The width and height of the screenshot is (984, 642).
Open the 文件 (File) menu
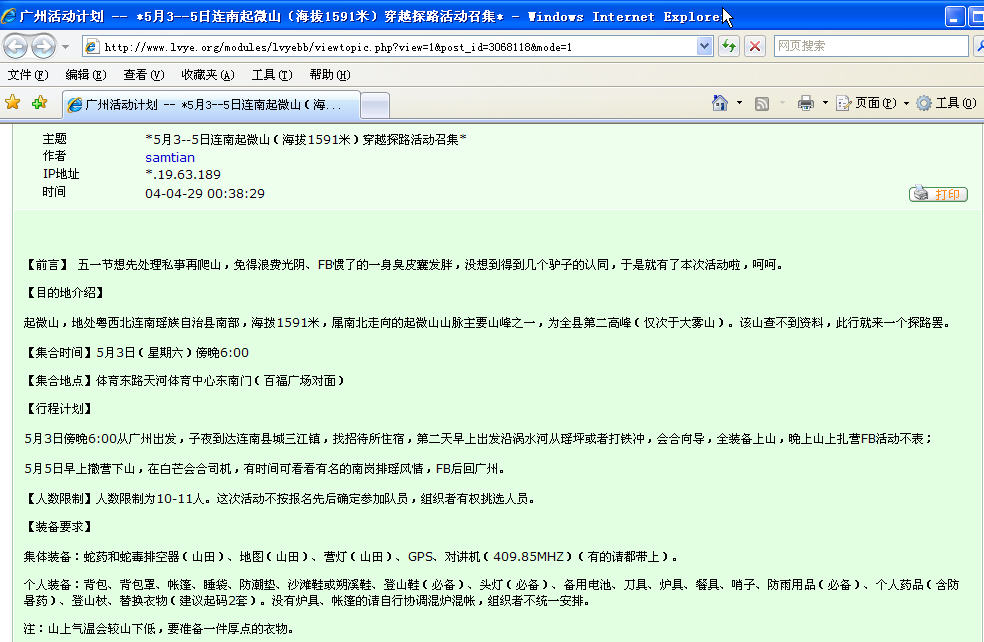[x=27, y=75]
